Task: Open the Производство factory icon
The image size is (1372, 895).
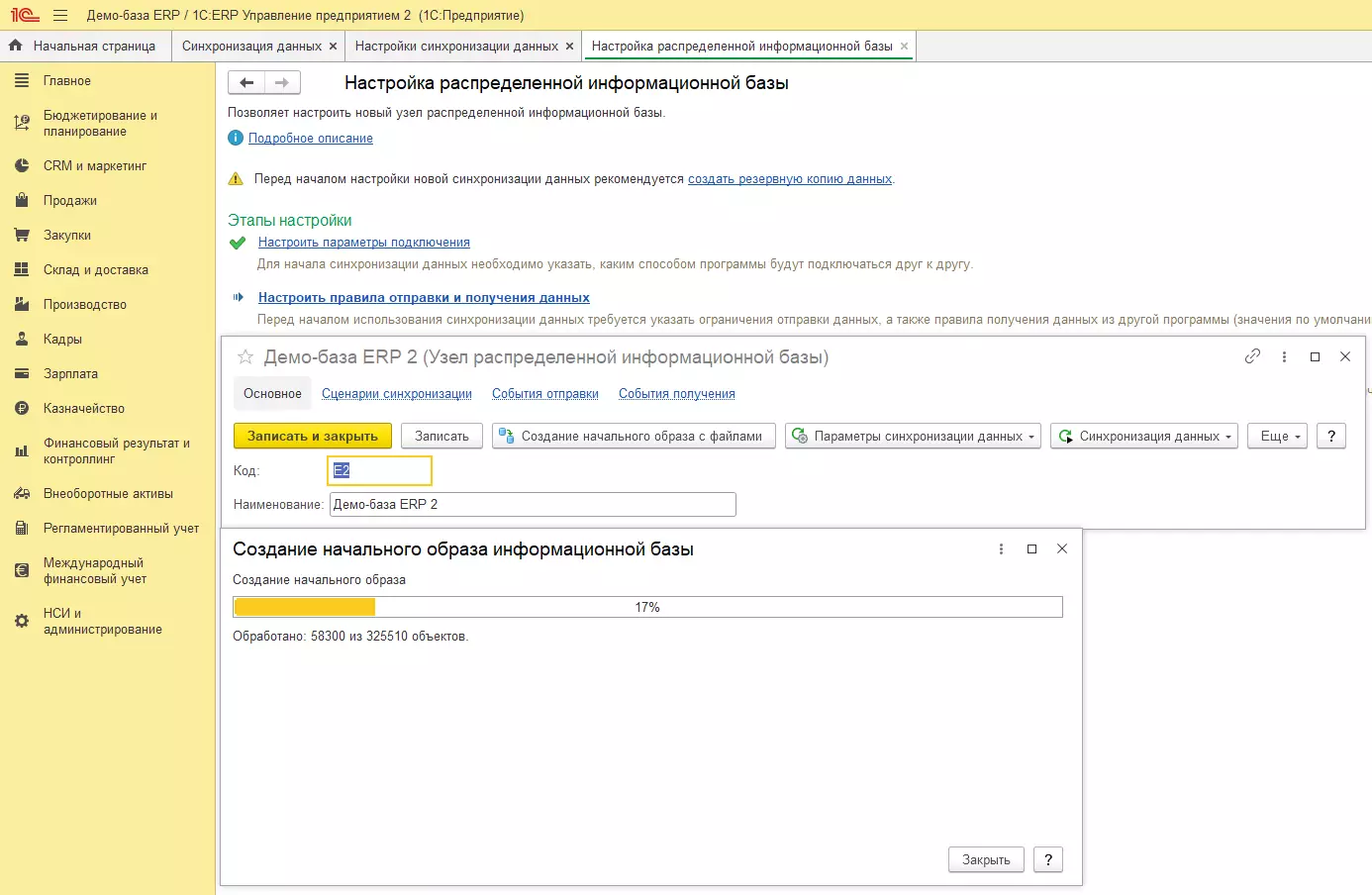Action: (x=22, y=305)
